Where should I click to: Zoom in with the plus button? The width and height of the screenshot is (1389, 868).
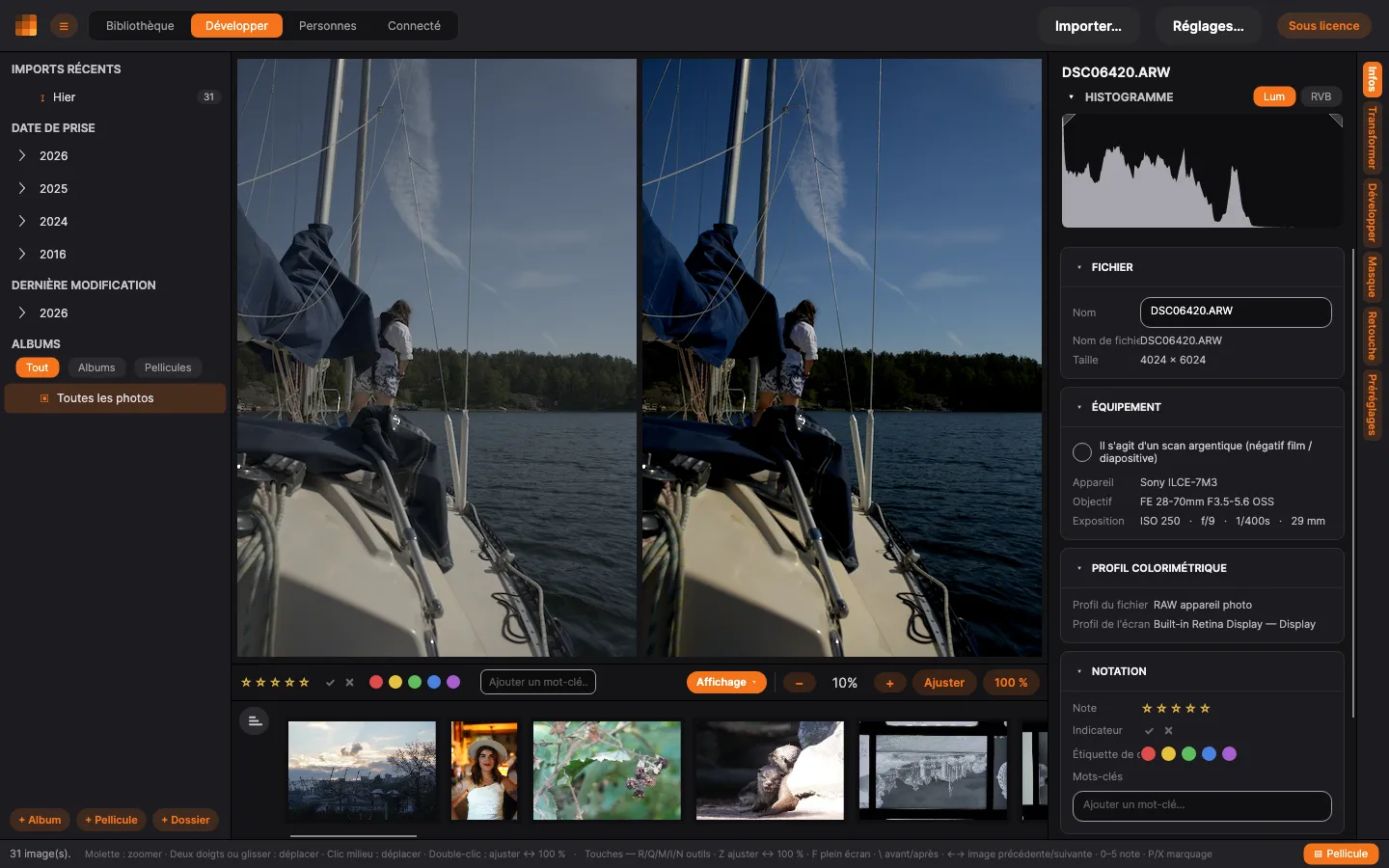889,683
